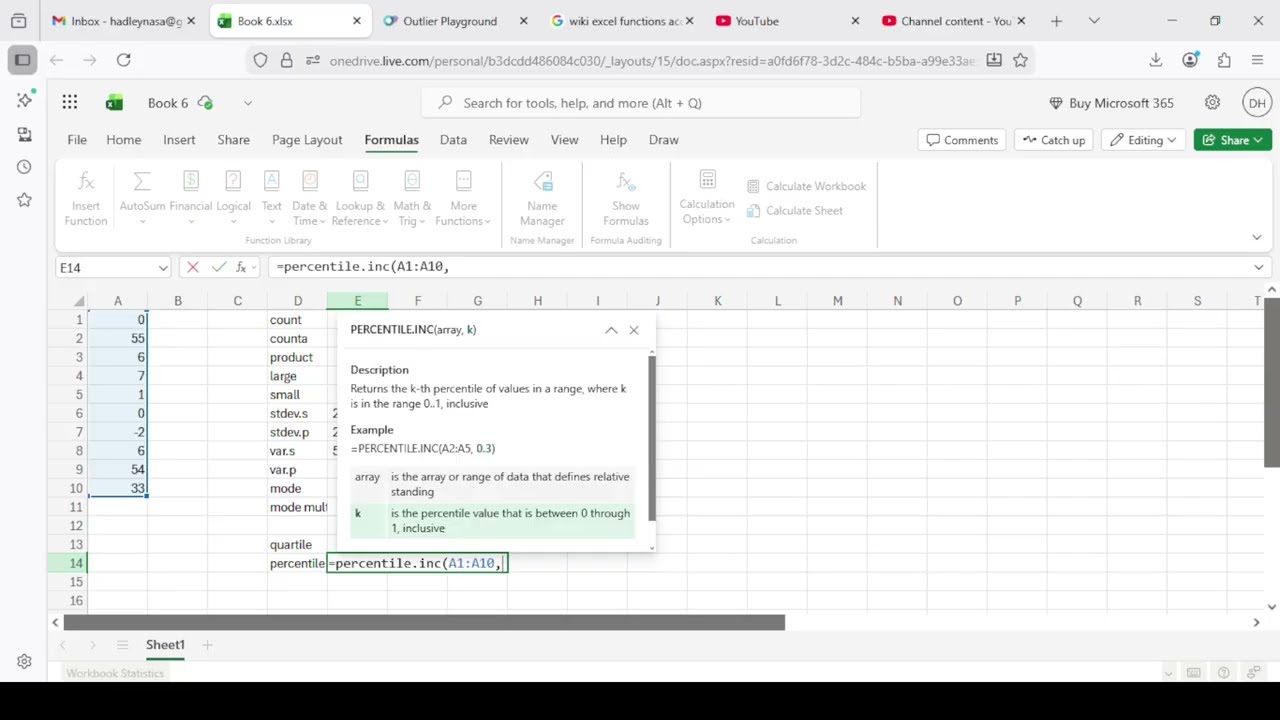This screenshot has width=1280, height=720.
Task: Open the browser downloads icon
Action: coord(1156,60)
